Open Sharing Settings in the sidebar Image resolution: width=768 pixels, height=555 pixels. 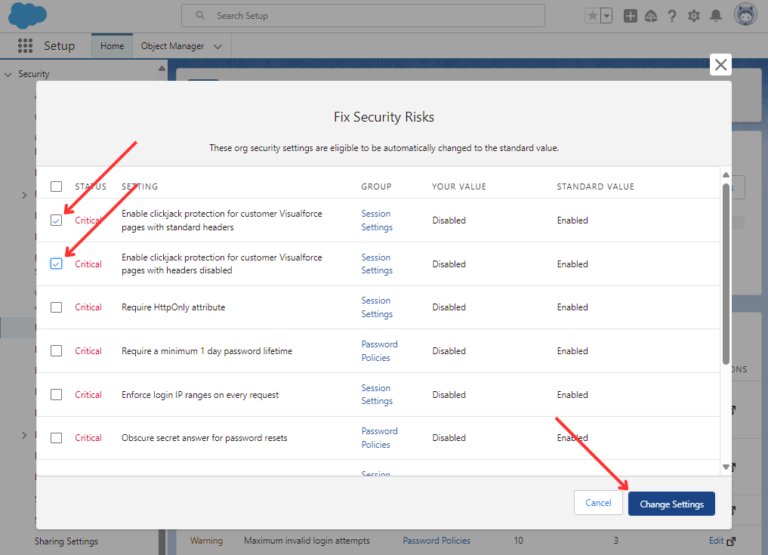[66, 541]
